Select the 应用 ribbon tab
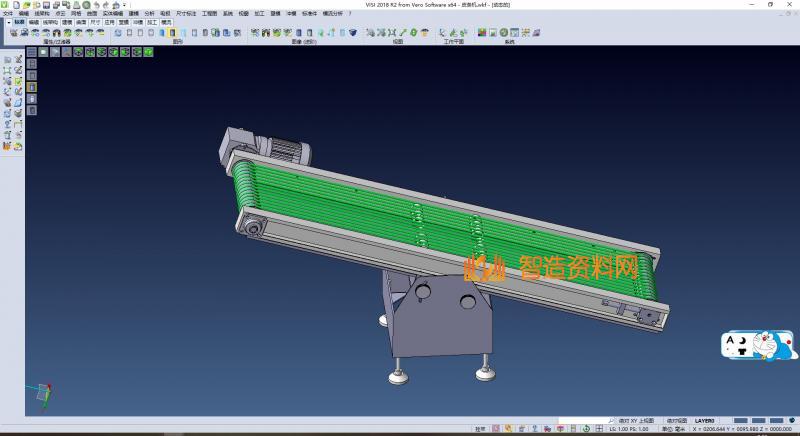 point(109,22)
